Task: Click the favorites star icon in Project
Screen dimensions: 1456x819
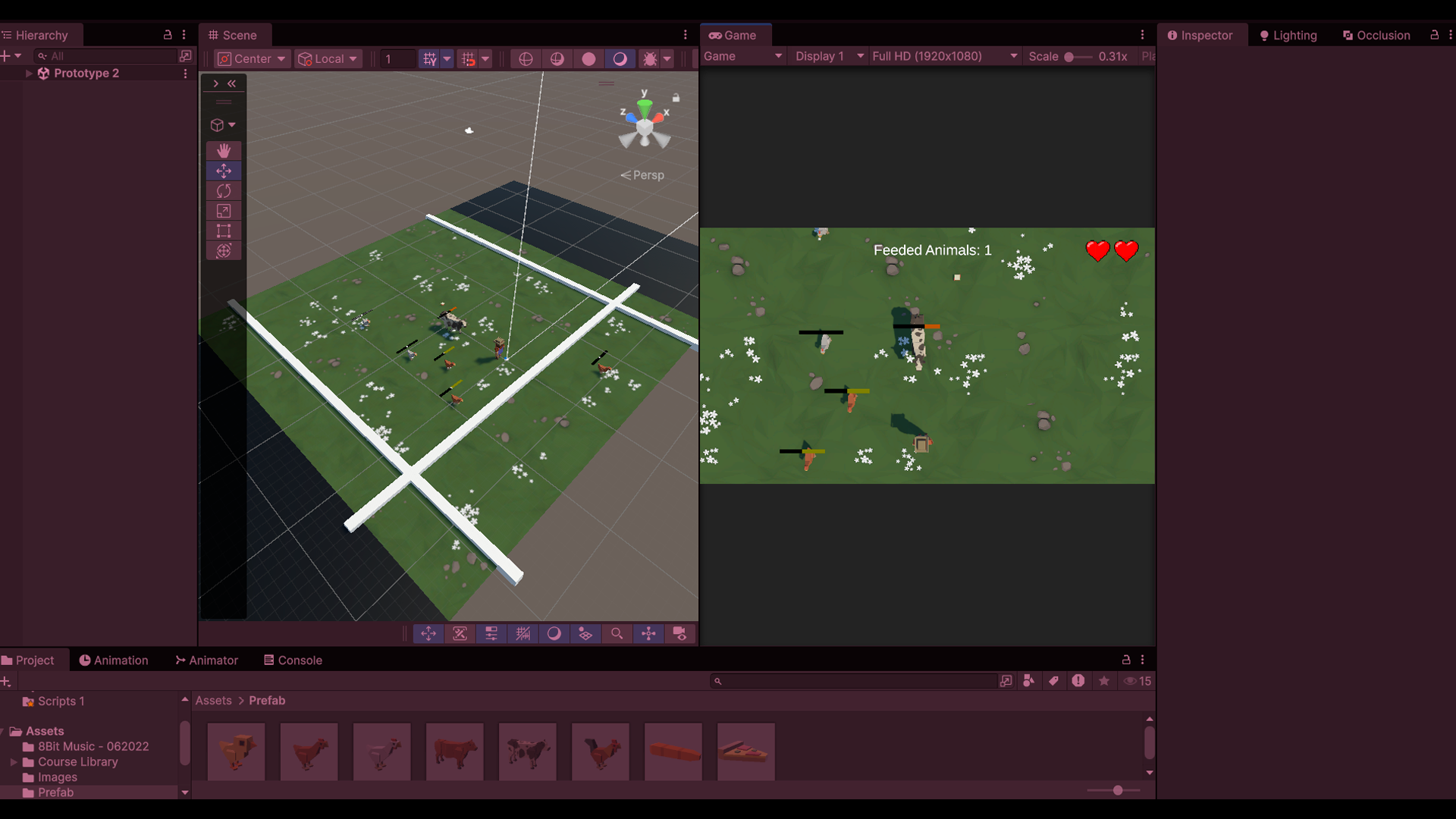Action: coord(1104,681)
